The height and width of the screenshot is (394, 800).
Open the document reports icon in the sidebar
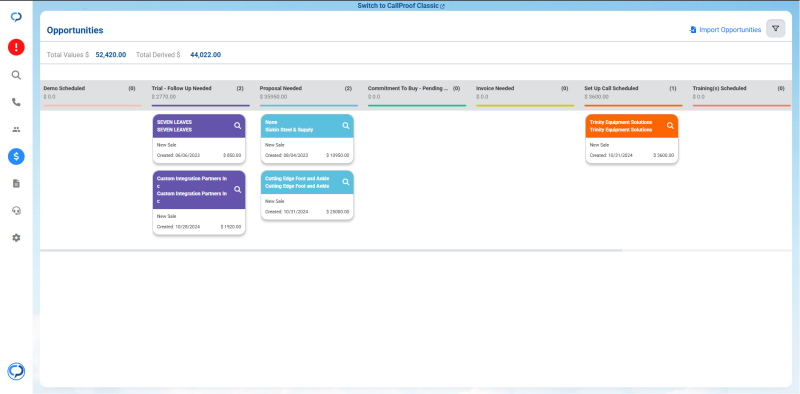pos(16,183)
